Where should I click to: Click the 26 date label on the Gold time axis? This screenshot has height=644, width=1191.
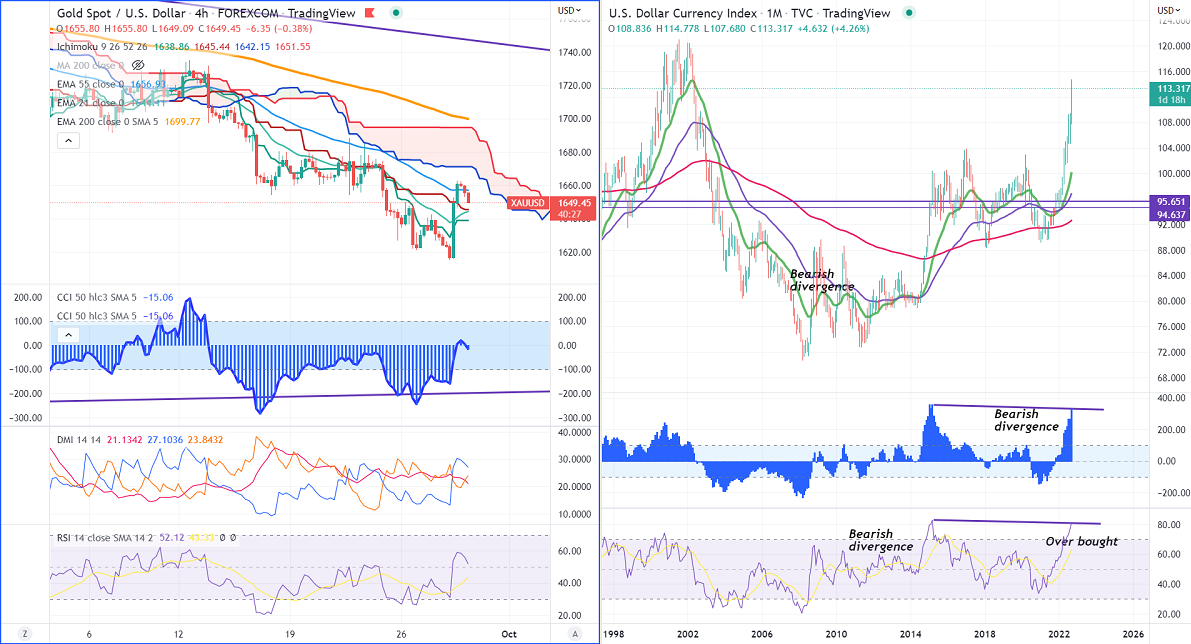(402, 634)
